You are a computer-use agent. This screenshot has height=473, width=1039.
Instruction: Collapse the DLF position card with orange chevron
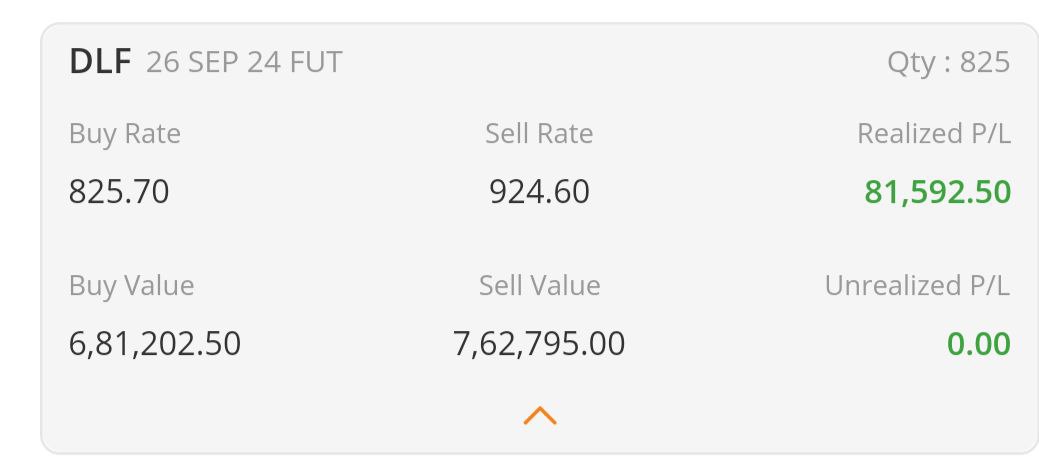click(x=539, y=416)
